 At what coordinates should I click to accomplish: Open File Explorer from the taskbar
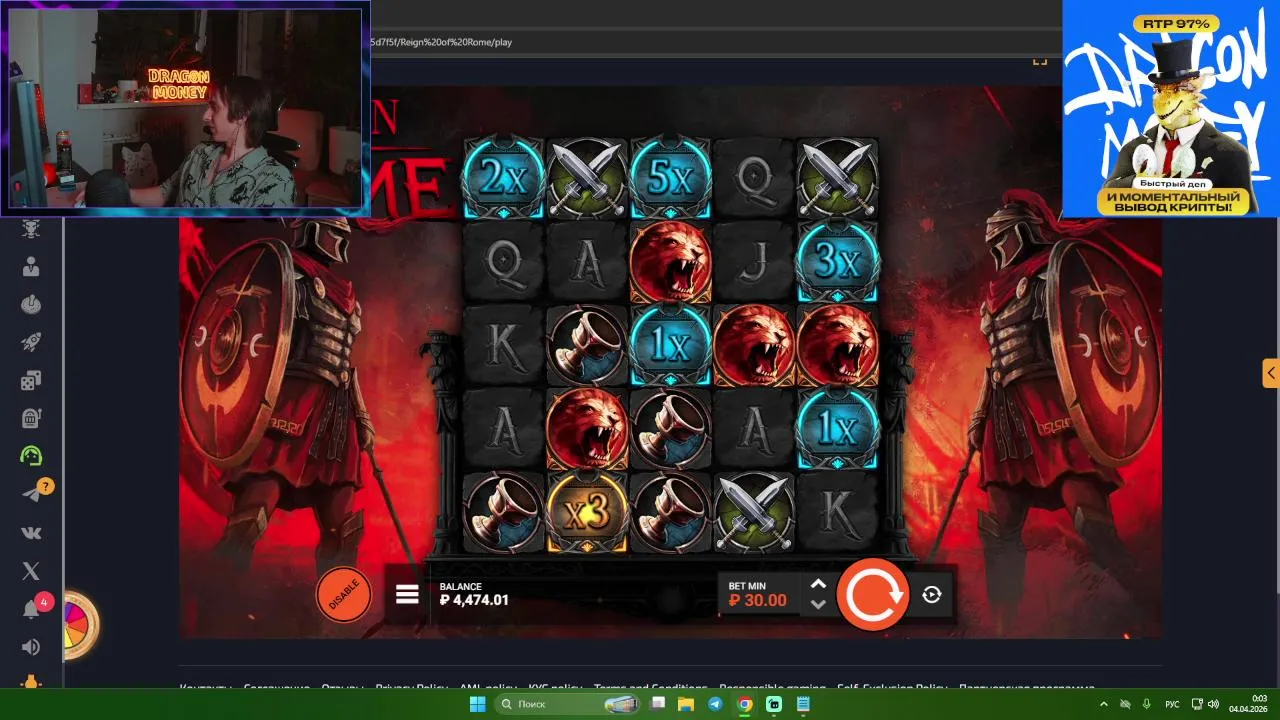click(686, 704)
